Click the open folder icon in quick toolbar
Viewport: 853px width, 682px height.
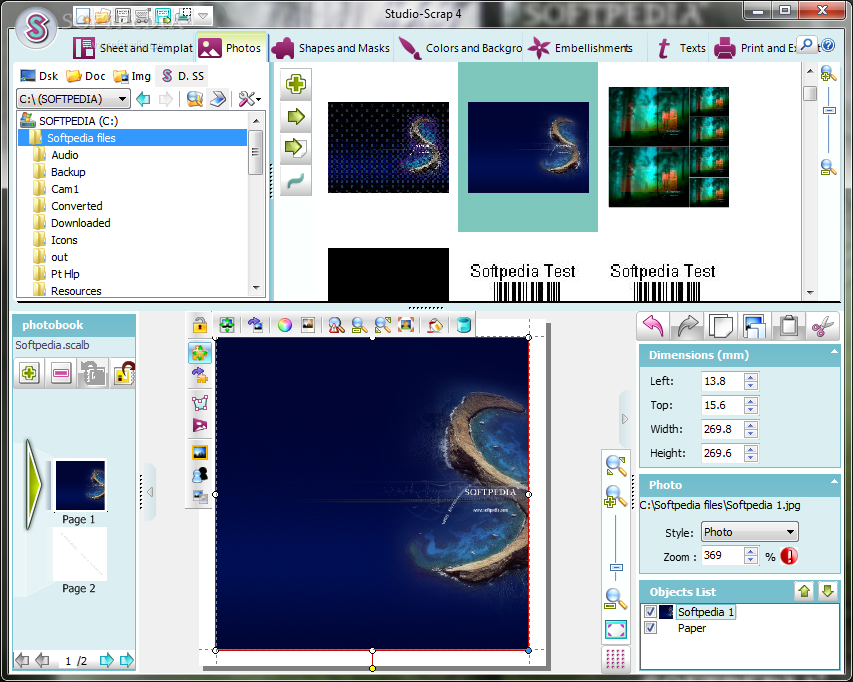point(103,16)
